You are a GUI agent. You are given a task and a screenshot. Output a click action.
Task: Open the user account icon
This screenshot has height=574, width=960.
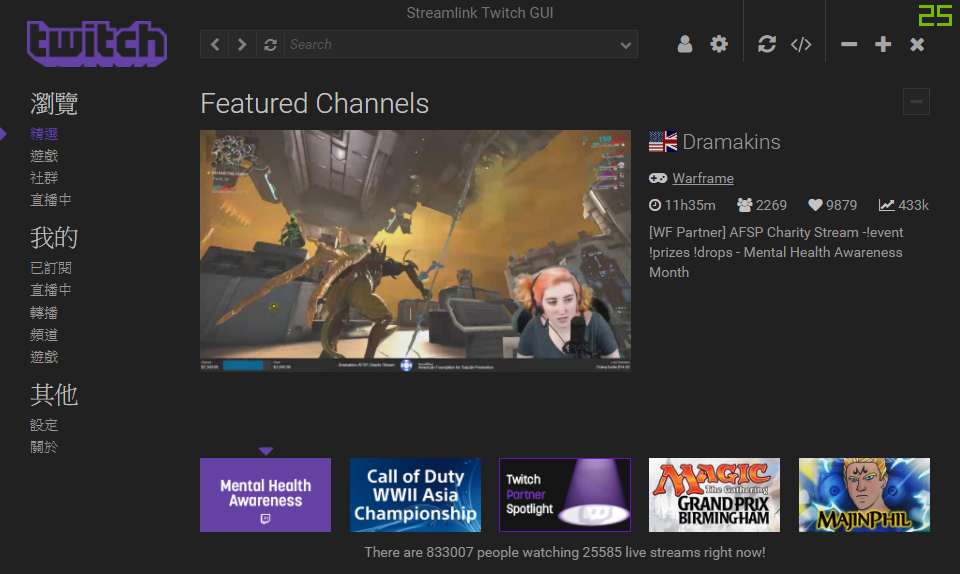pyautogui.click(x=684, y=44)
